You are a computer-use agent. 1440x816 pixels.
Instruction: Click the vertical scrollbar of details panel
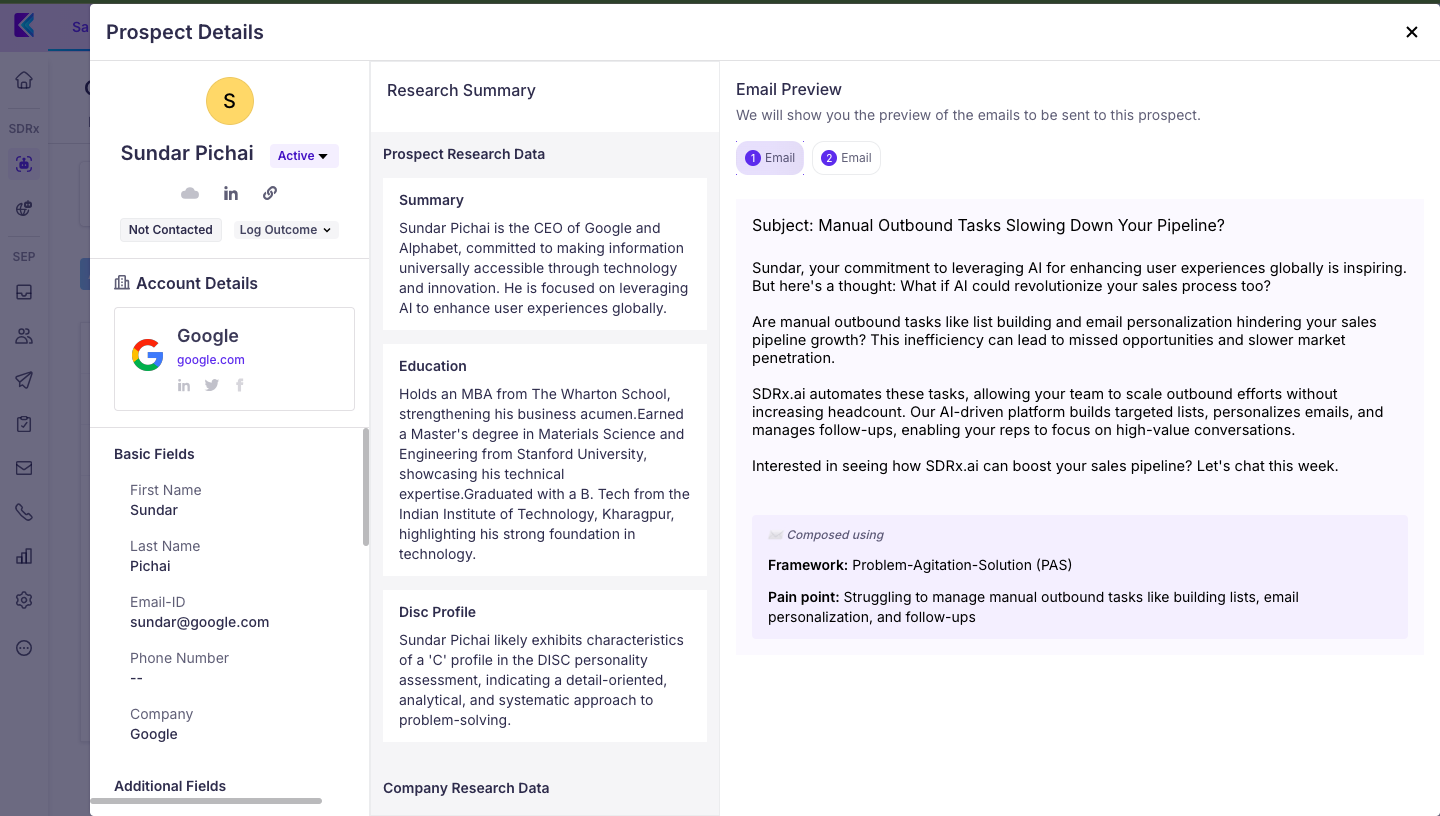[366, 487]
